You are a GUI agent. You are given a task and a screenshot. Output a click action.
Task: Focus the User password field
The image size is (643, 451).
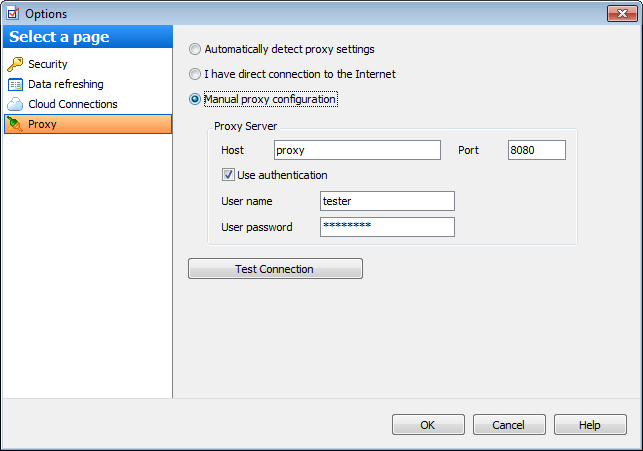pos(387,227)
